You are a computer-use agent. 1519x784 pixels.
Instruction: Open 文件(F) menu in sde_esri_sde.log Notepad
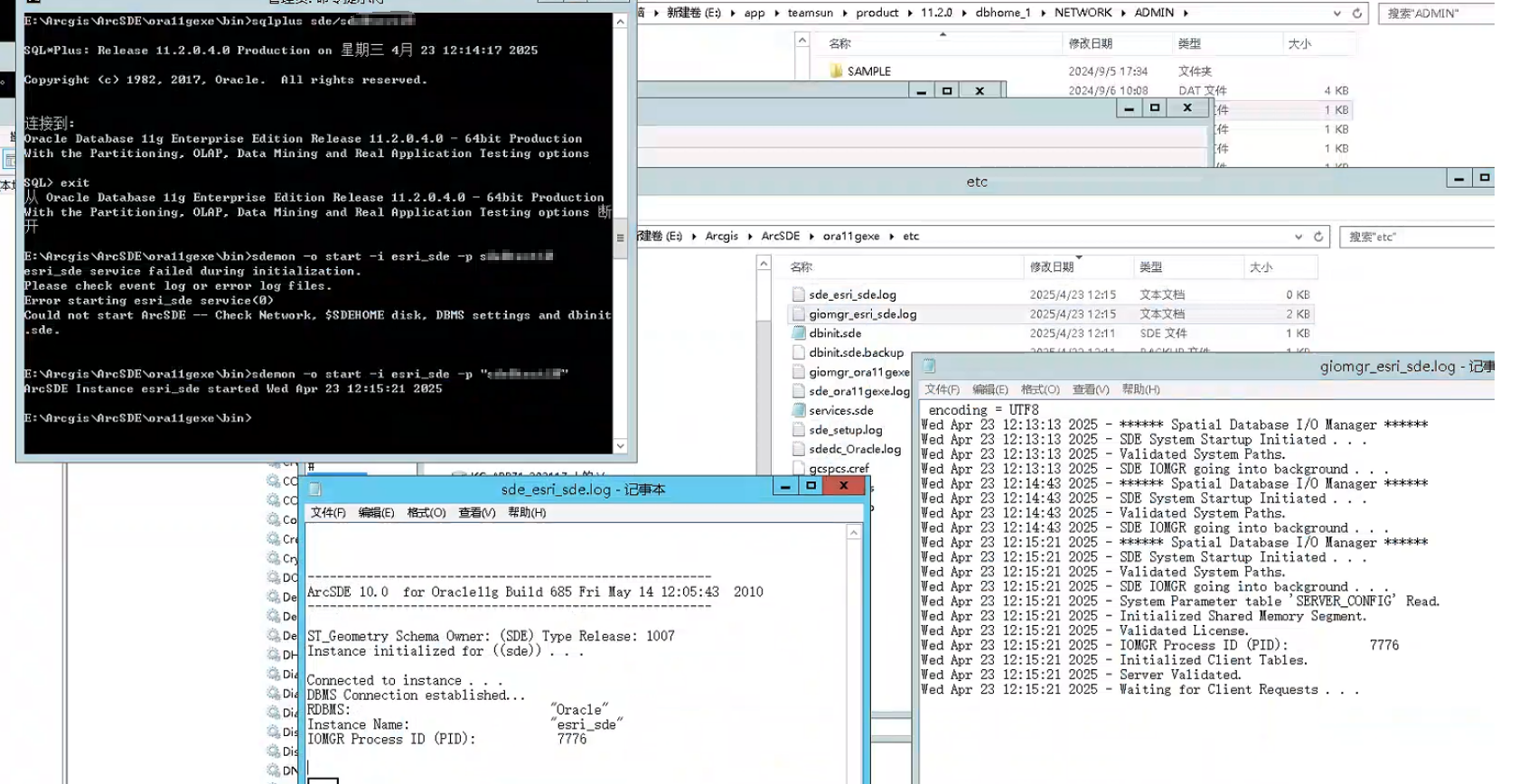point(328,513)
